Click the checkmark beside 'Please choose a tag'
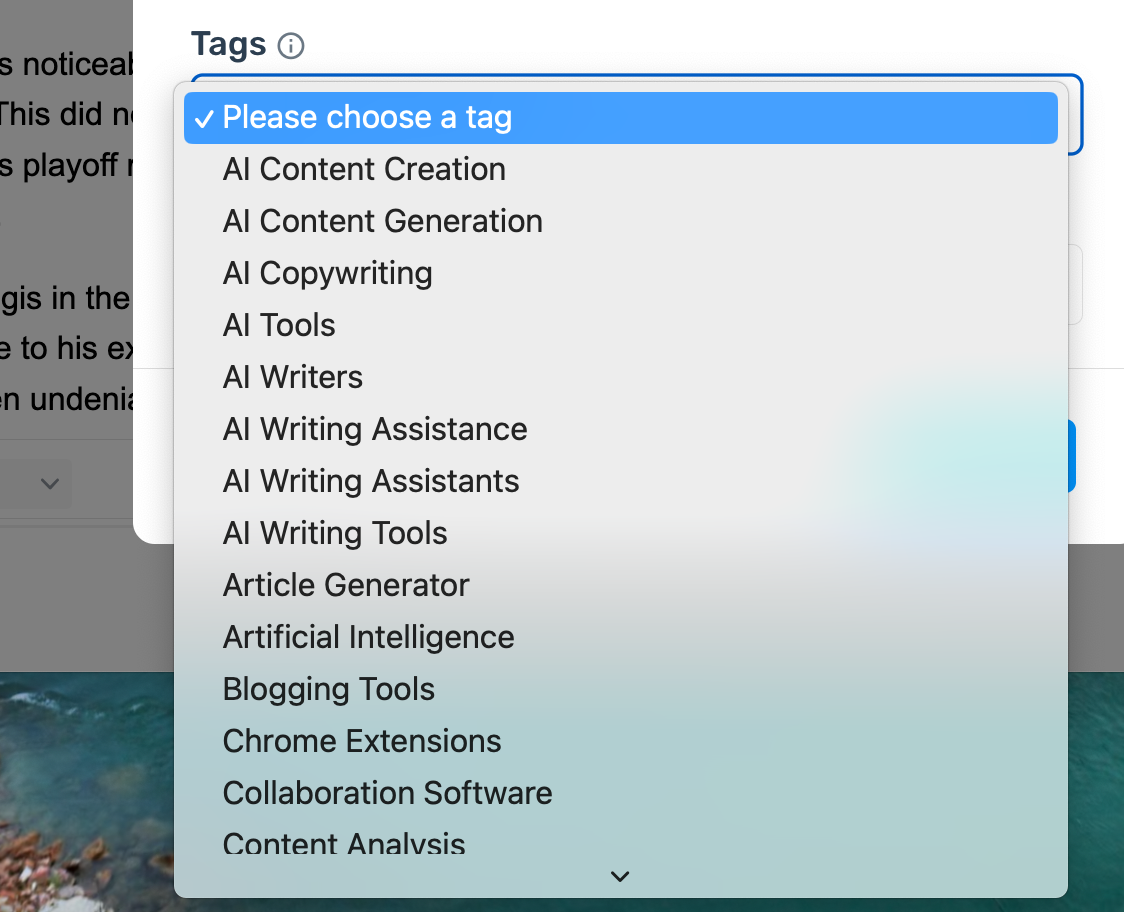 [204, 119]
